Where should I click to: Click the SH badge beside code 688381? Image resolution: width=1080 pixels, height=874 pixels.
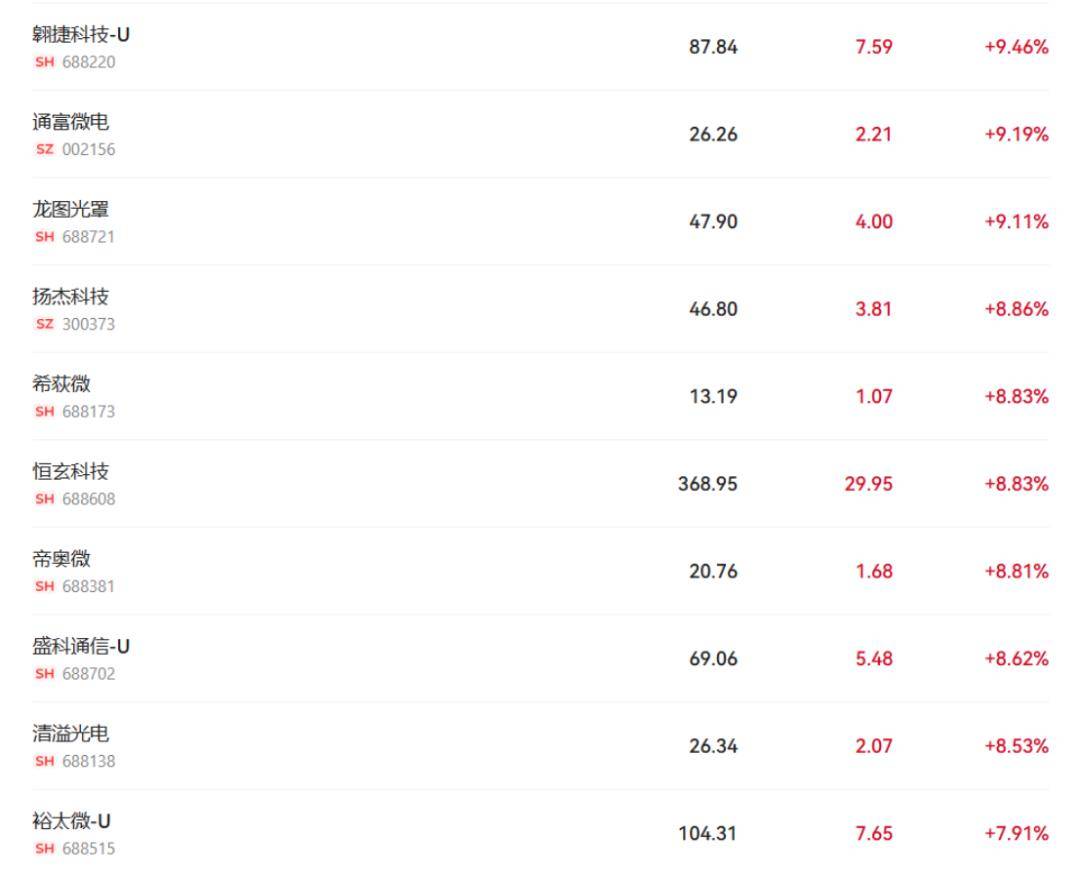[45, 587]
